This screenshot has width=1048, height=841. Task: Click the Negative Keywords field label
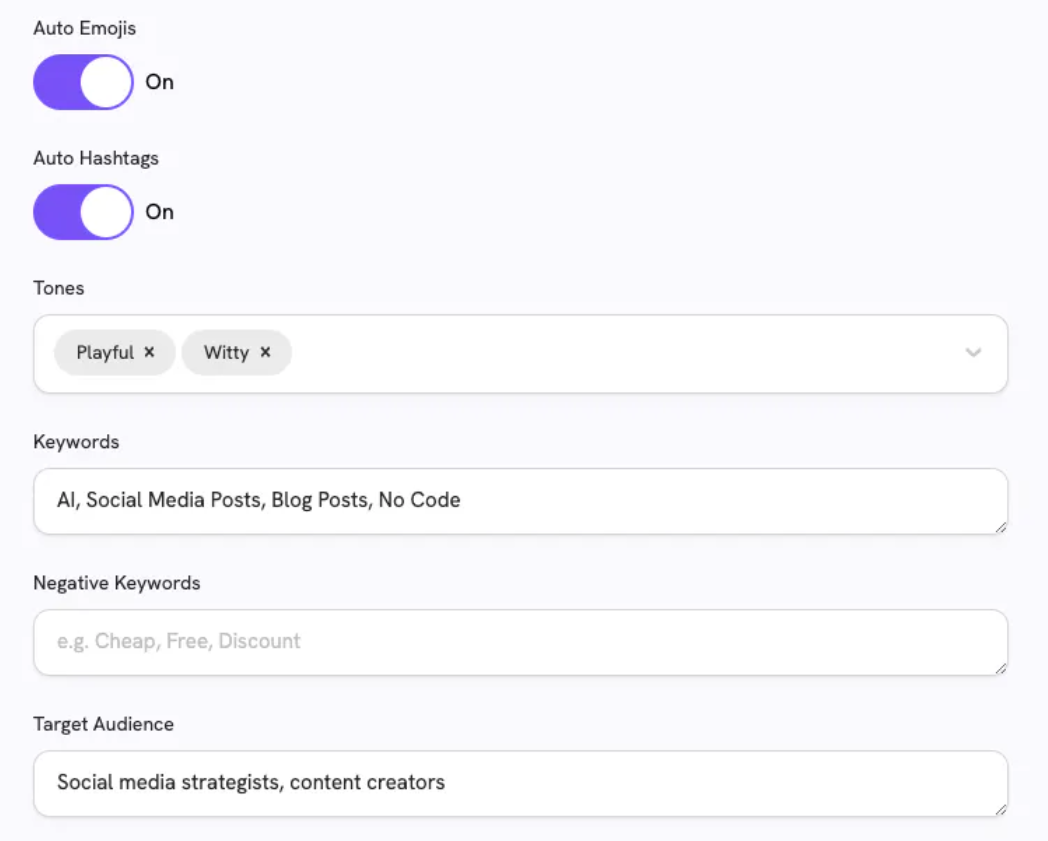point(117,583)
